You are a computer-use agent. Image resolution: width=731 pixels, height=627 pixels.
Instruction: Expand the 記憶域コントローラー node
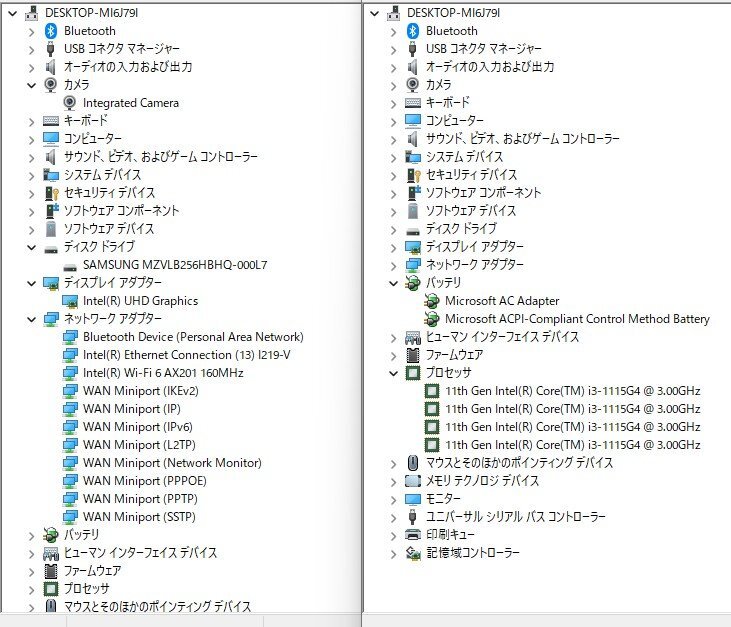pyautogui.click(x=393, y=554)
